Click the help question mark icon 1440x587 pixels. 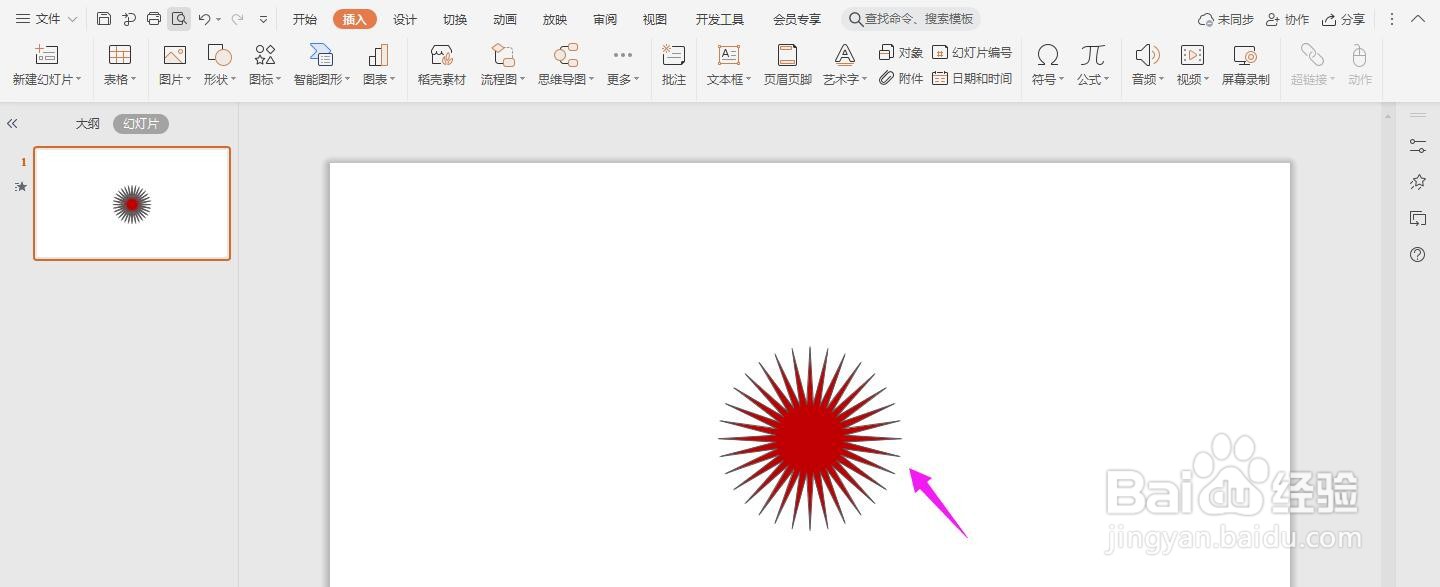[x=1418, y=255]
